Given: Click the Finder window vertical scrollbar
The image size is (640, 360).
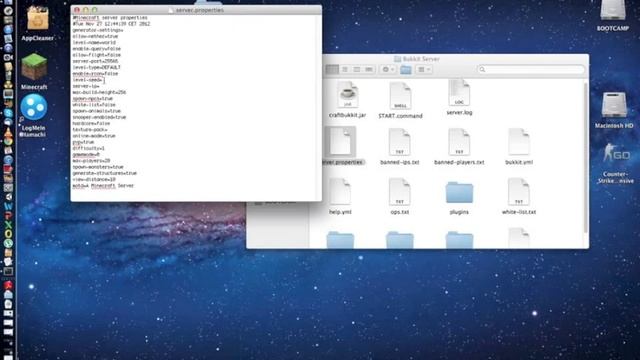Looking at the screenshot, I should coord(586,157).
